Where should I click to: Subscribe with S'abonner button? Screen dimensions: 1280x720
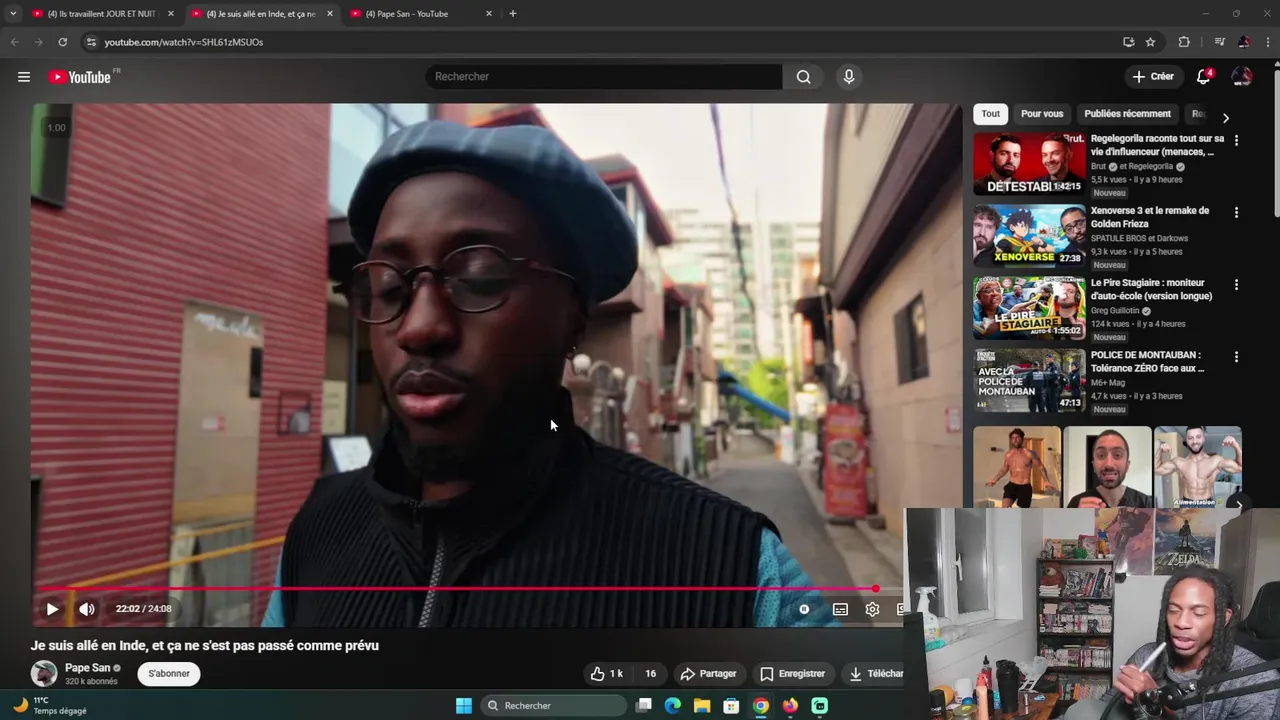[169, 674]
